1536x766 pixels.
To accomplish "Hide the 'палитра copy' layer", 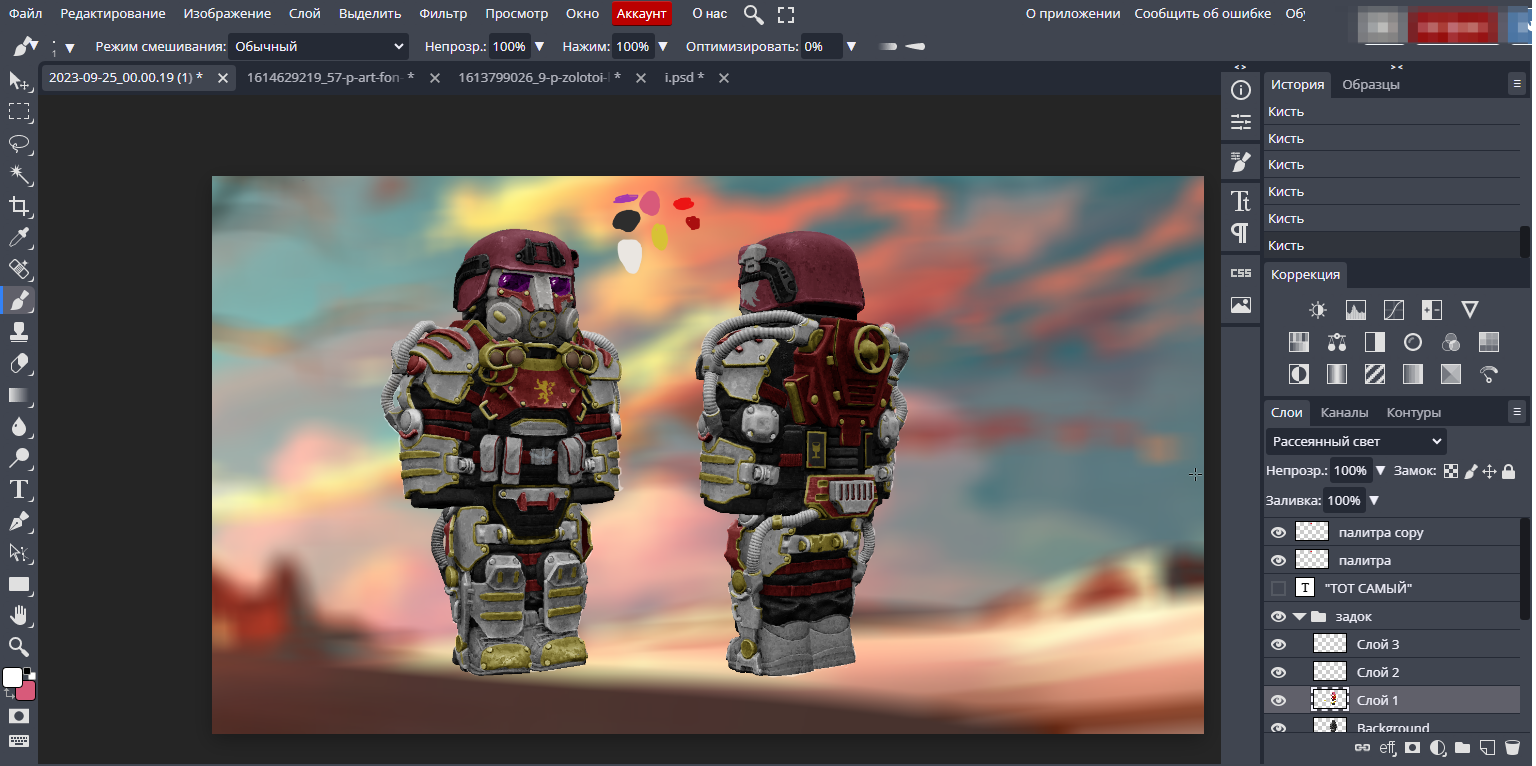I will pyautogui.click(x=1278, y=532).
